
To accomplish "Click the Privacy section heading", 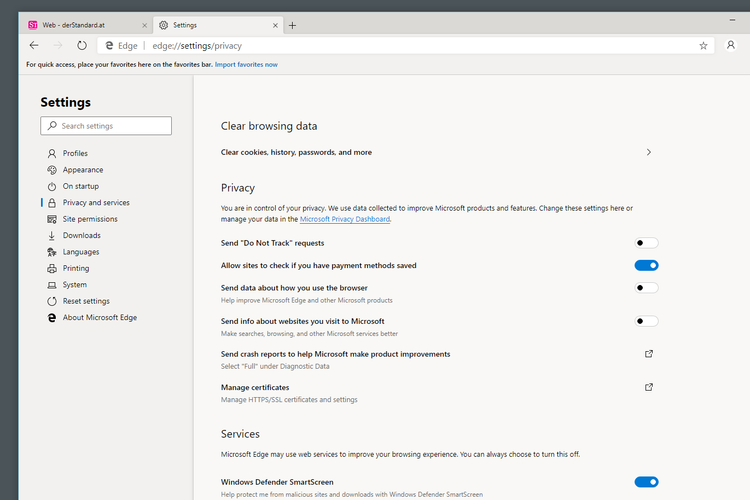I will point(238,188).
